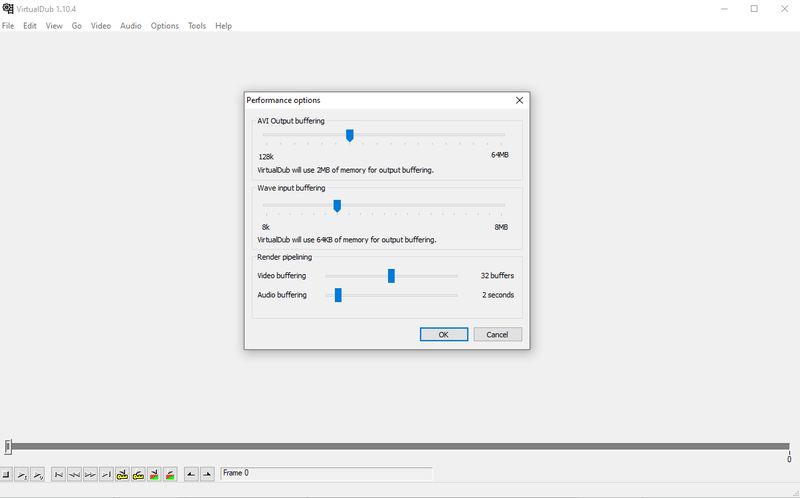800x498 pixels.
Task: Click the Mark out selection icon
Action: tap(207, 474)
